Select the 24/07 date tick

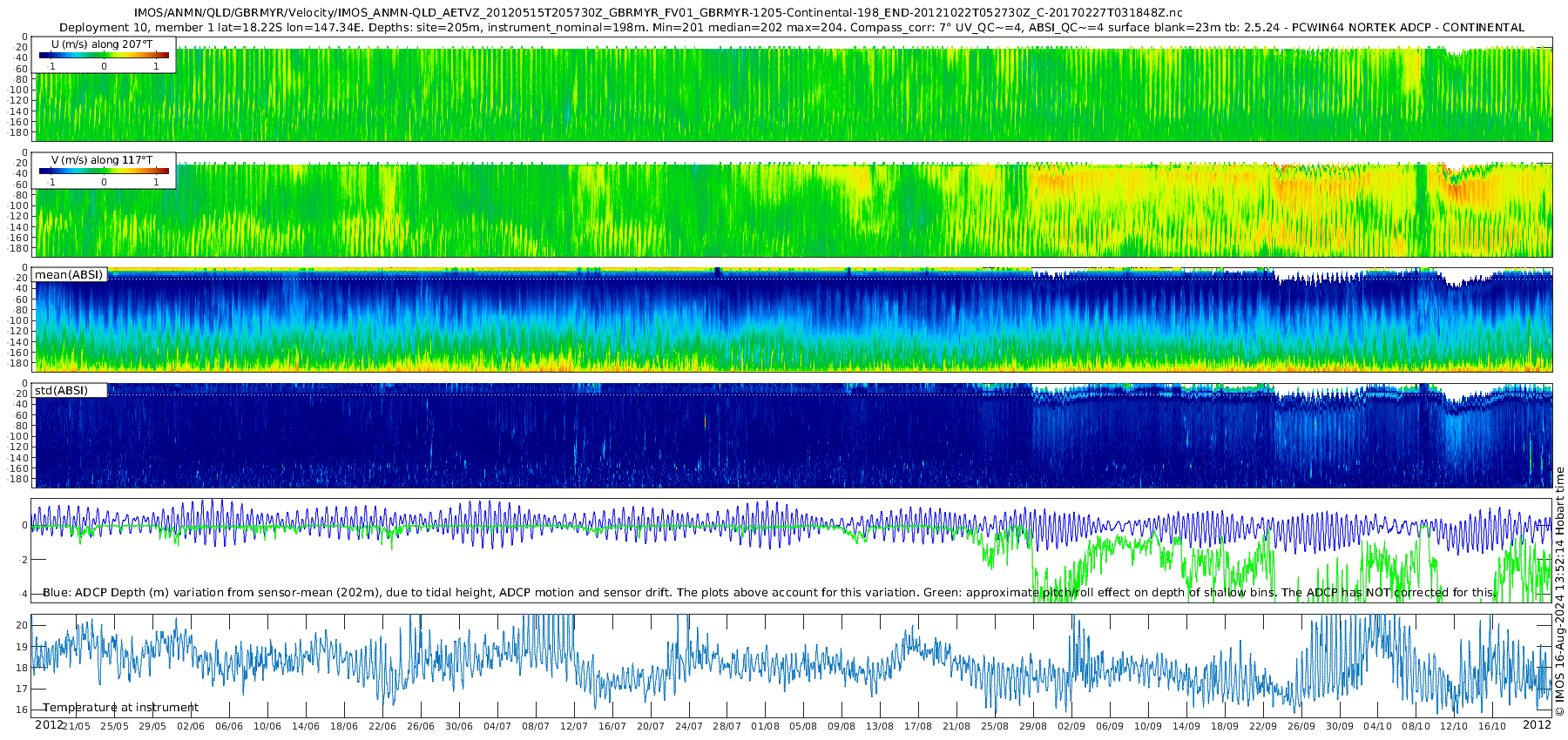point(689,726)
